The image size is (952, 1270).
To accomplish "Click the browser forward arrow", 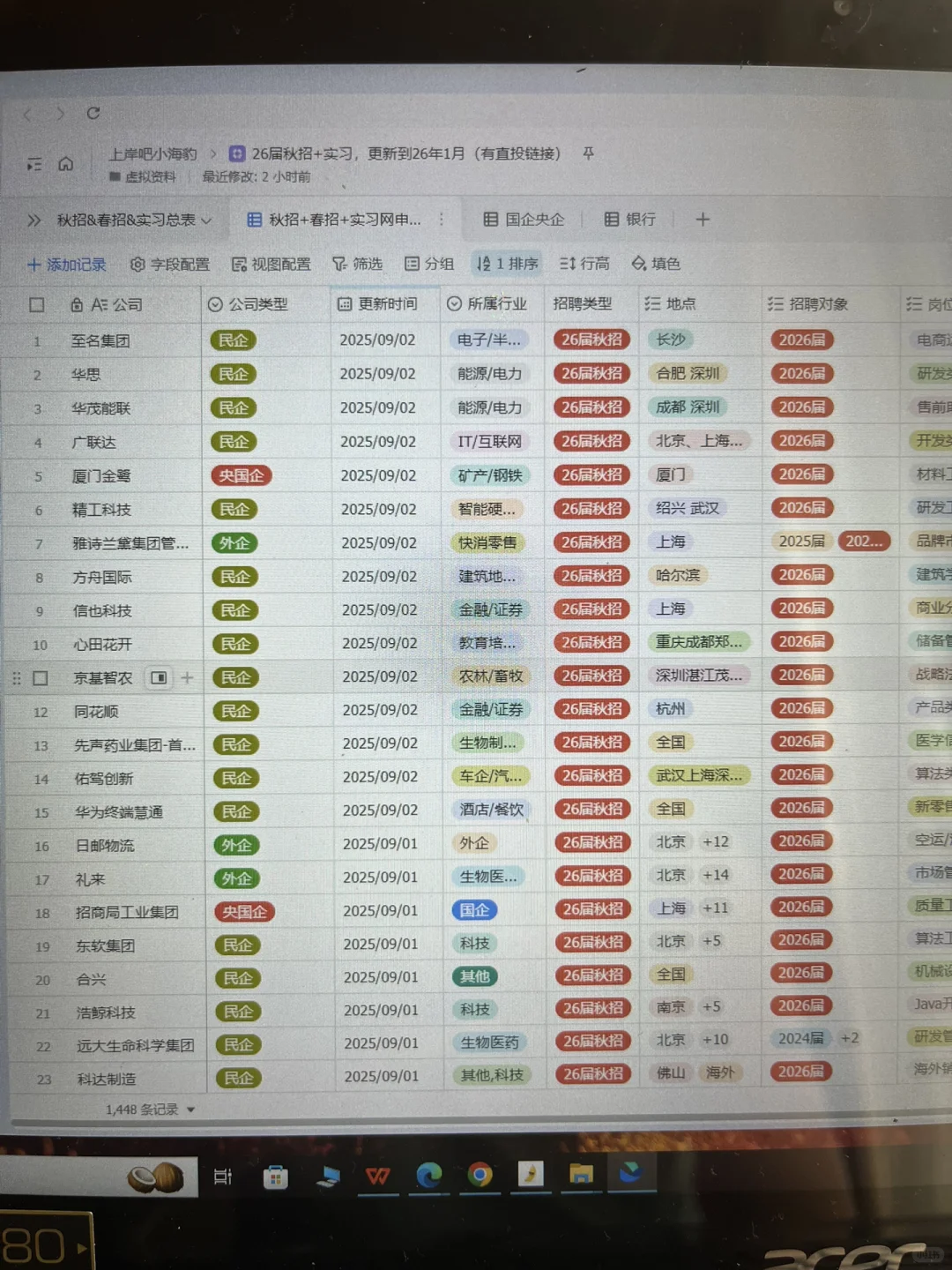I will click(x=60, y=114).
